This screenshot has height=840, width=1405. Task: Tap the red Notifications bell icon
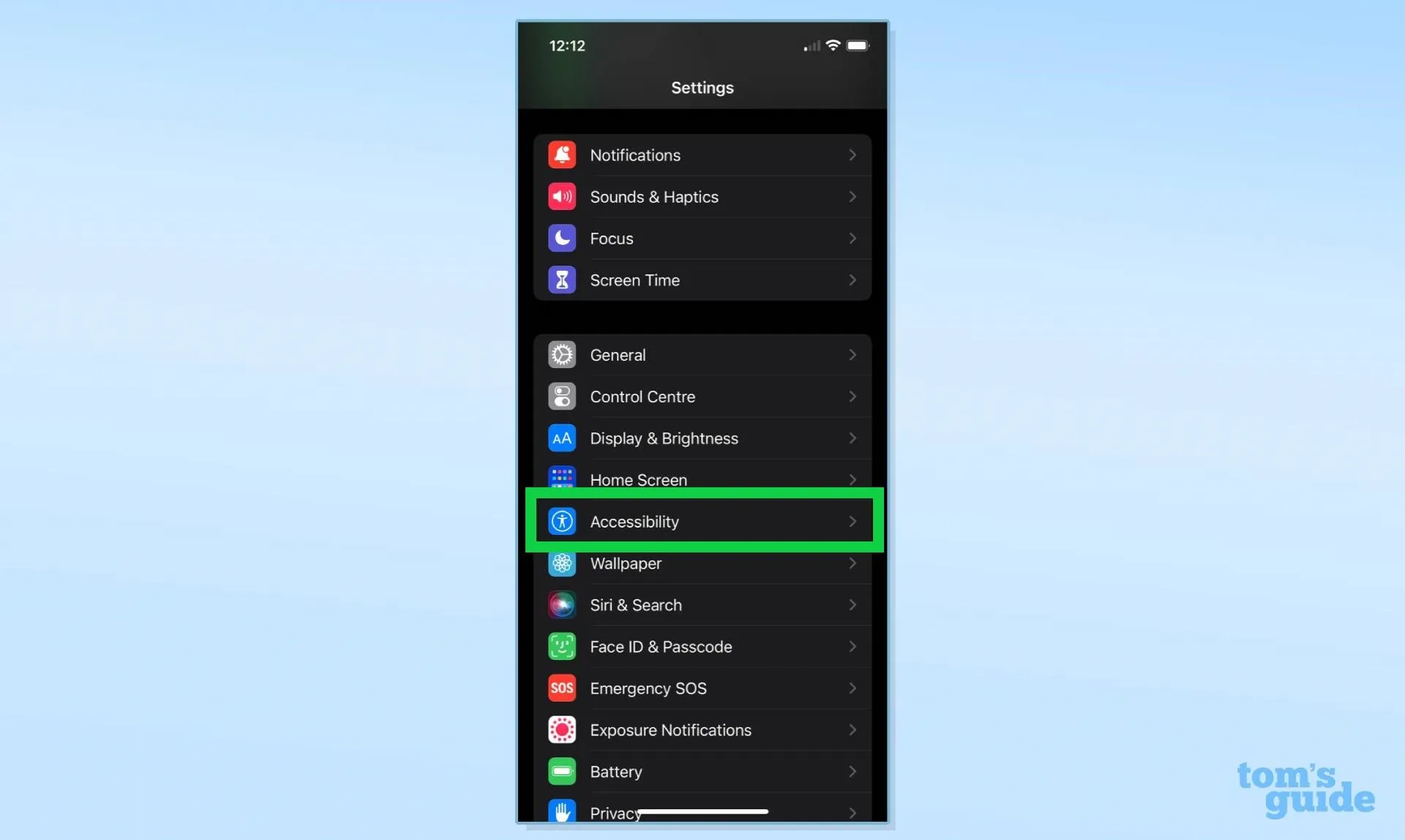561,155
